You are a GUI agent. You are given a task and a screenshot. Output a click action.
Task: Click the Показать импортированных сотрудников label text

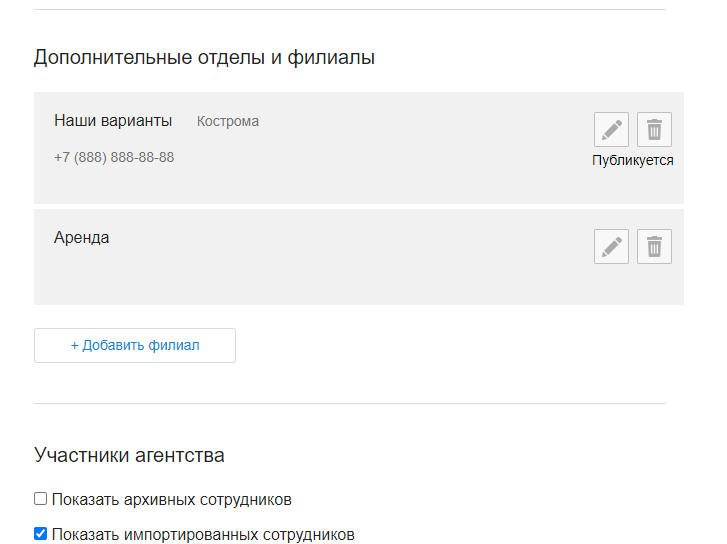coord(203,534)
